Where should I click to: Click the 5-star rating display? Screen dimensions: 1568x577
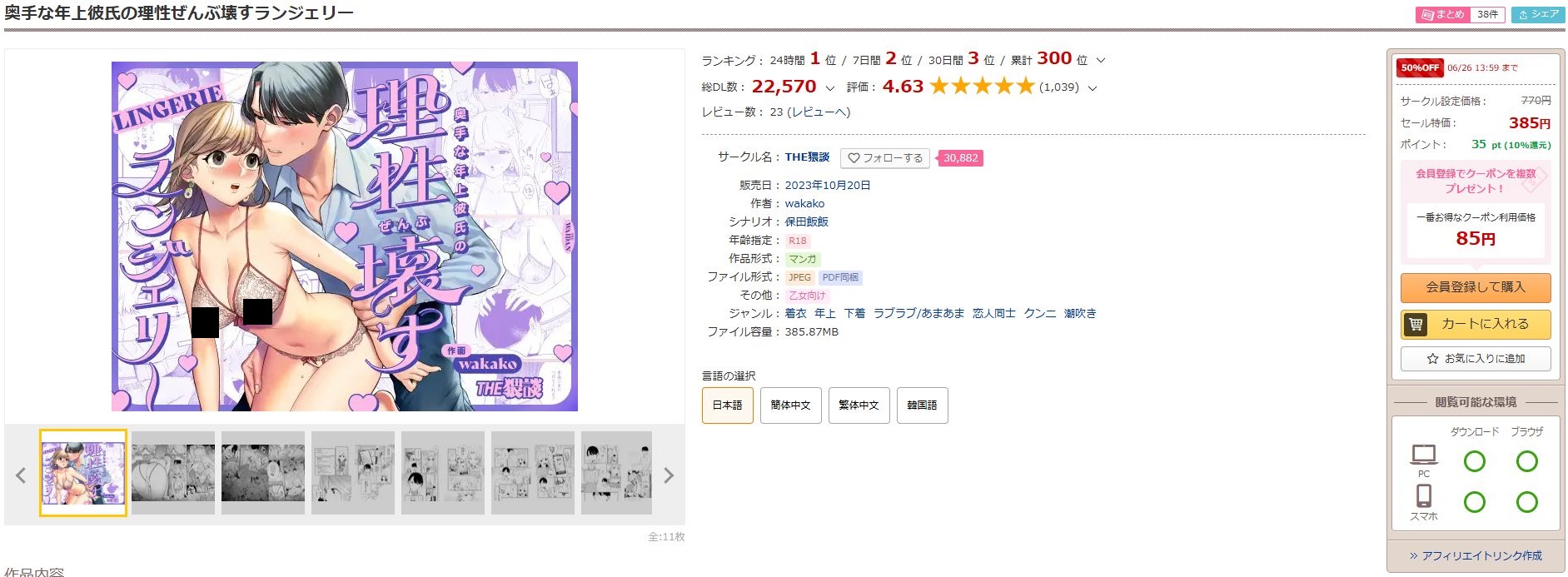click(x=982, y=86)
